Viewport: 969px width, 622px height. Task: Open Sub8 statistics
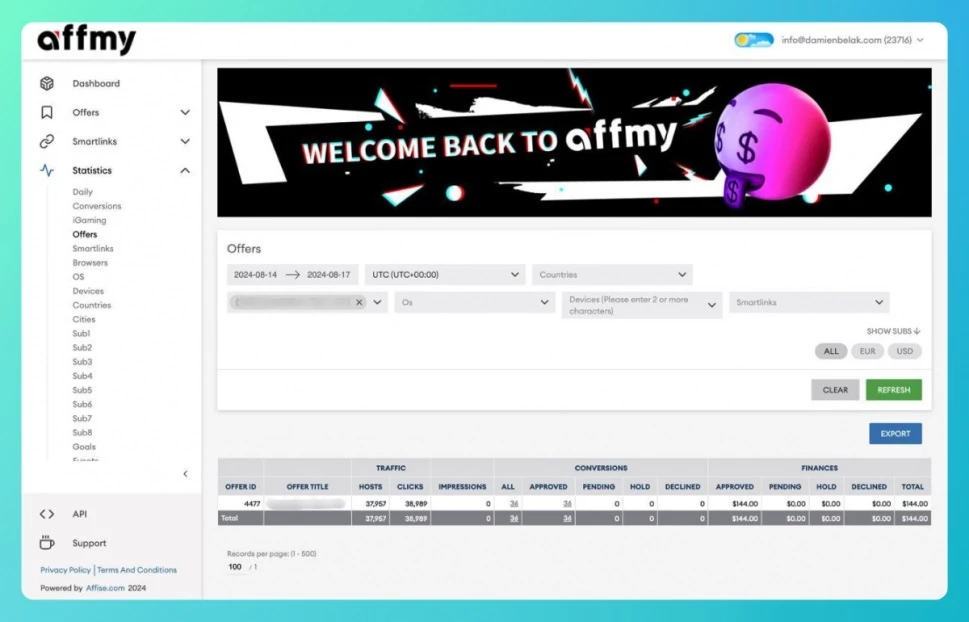click(82, 433)
